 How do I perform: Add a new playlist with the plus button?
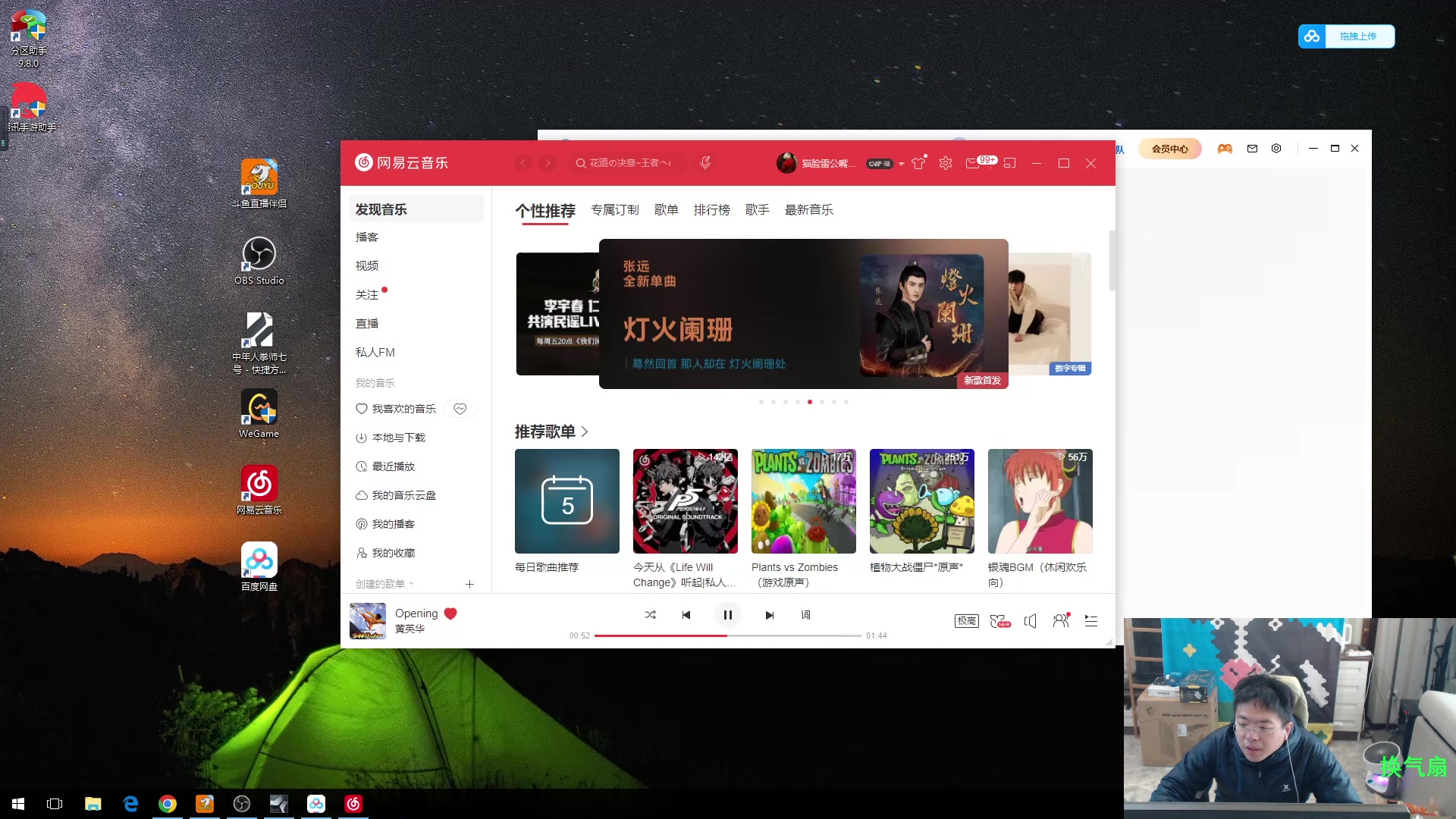(x=469, y=584)
